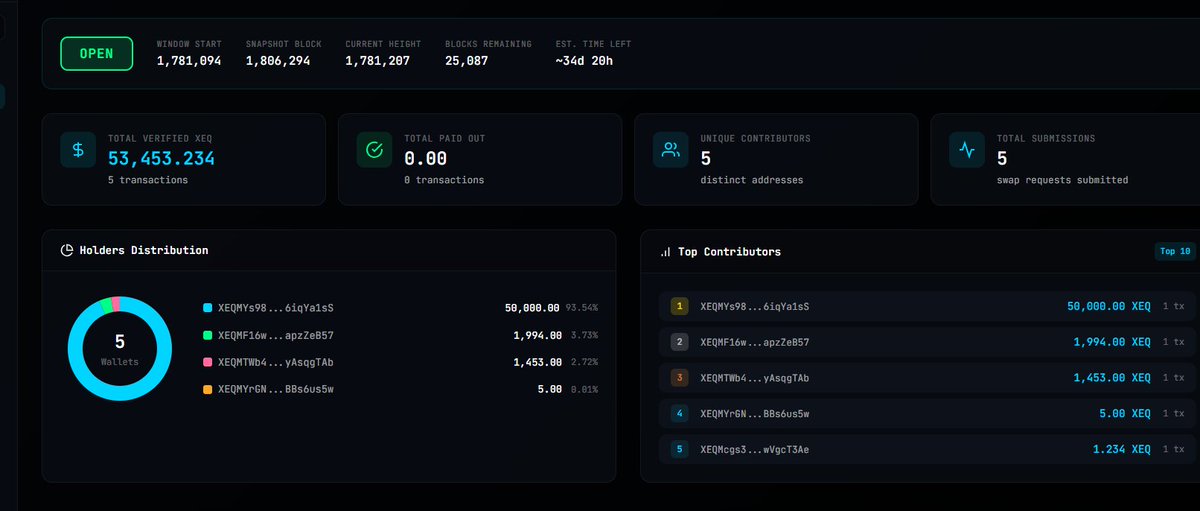Click the rank 3 badge in Top Contributors

click(x=680, y=378)
